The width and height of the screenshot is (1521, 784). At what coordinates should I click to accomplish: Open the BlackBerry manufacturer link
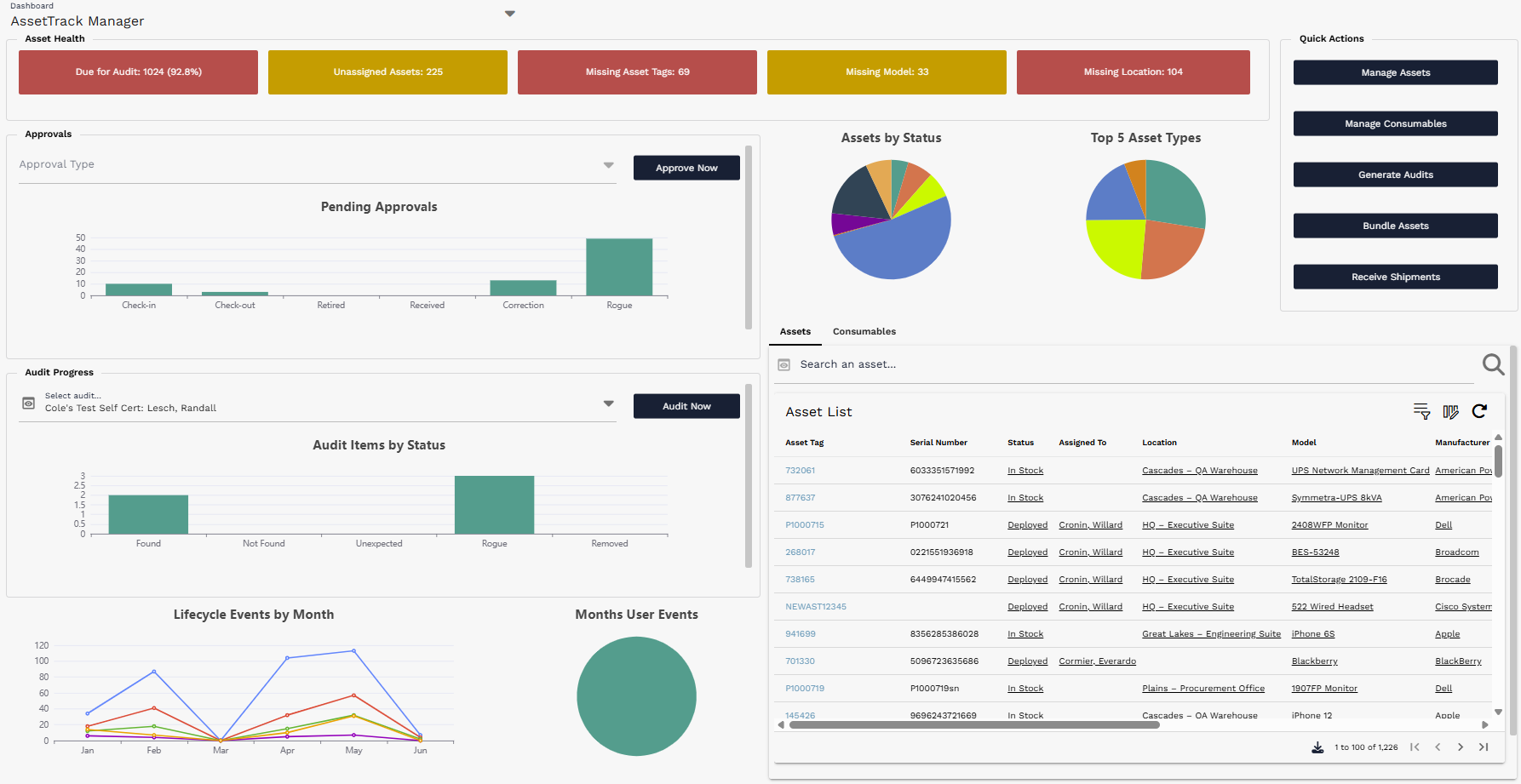point(1458,661)
